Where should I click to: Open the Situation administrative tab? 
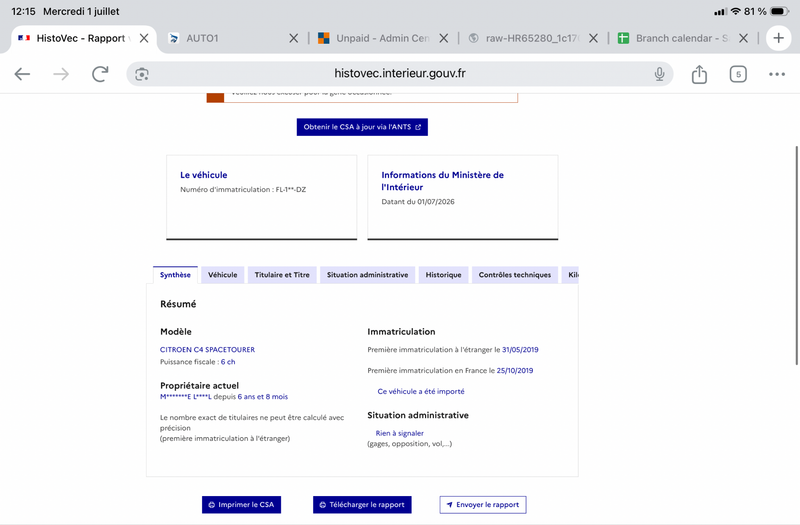pyautogui.click(x=367, y=275)
